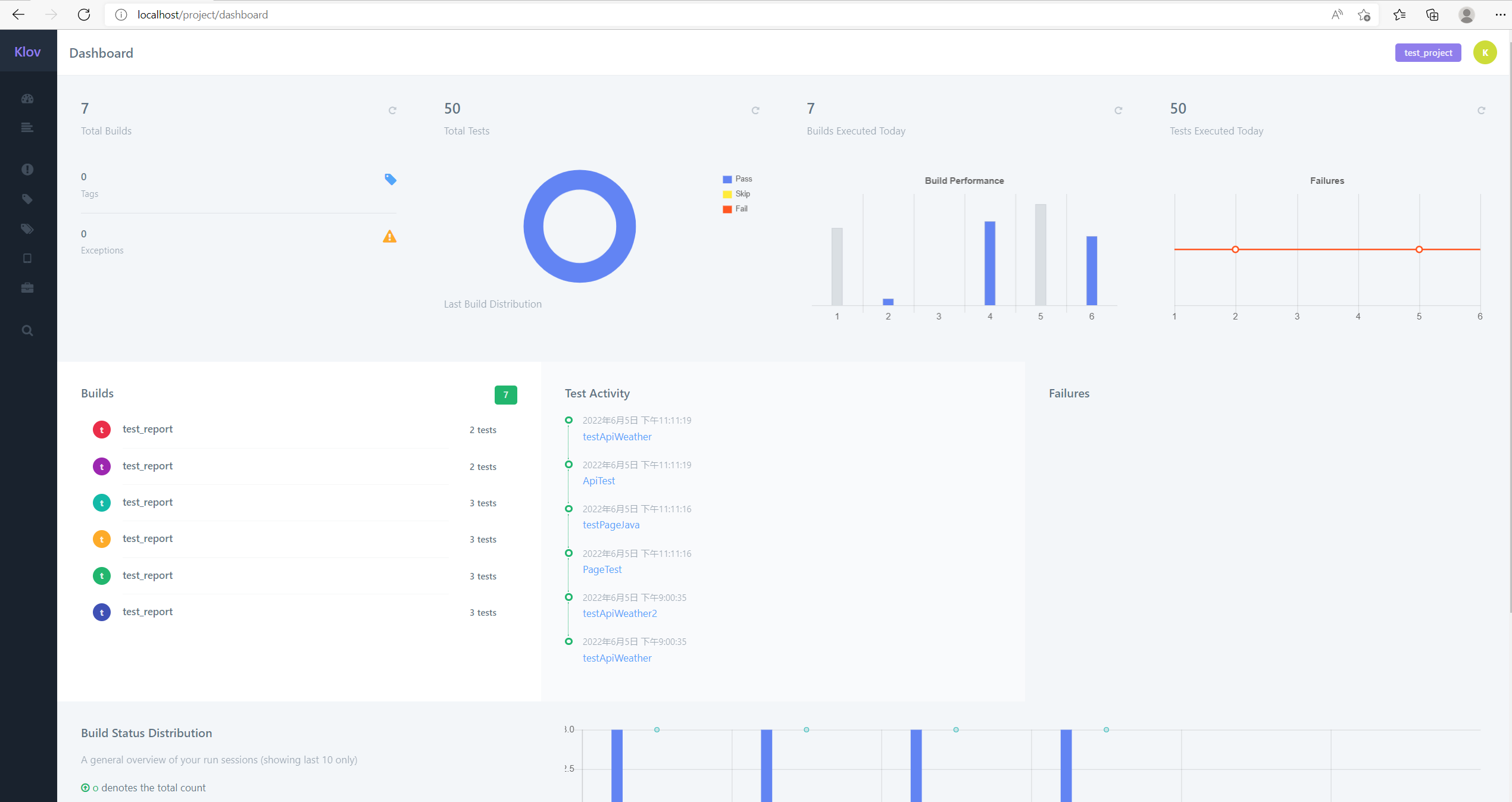This screenshot has width=1512, height=802.
Task: Open the dashboard gauge icon in sidebar
Action: tap(27, 99)
